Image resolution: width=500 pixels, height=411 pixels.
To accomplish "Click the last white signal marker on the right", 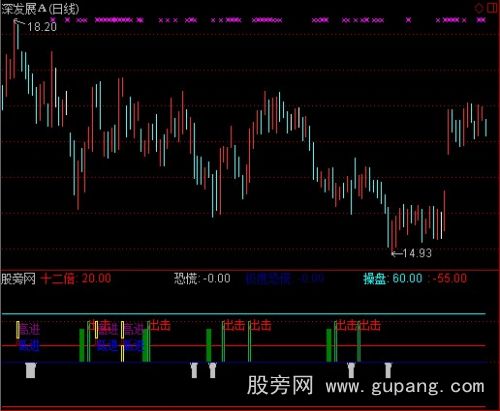I will pyautogui.click(x=388, y=370).
